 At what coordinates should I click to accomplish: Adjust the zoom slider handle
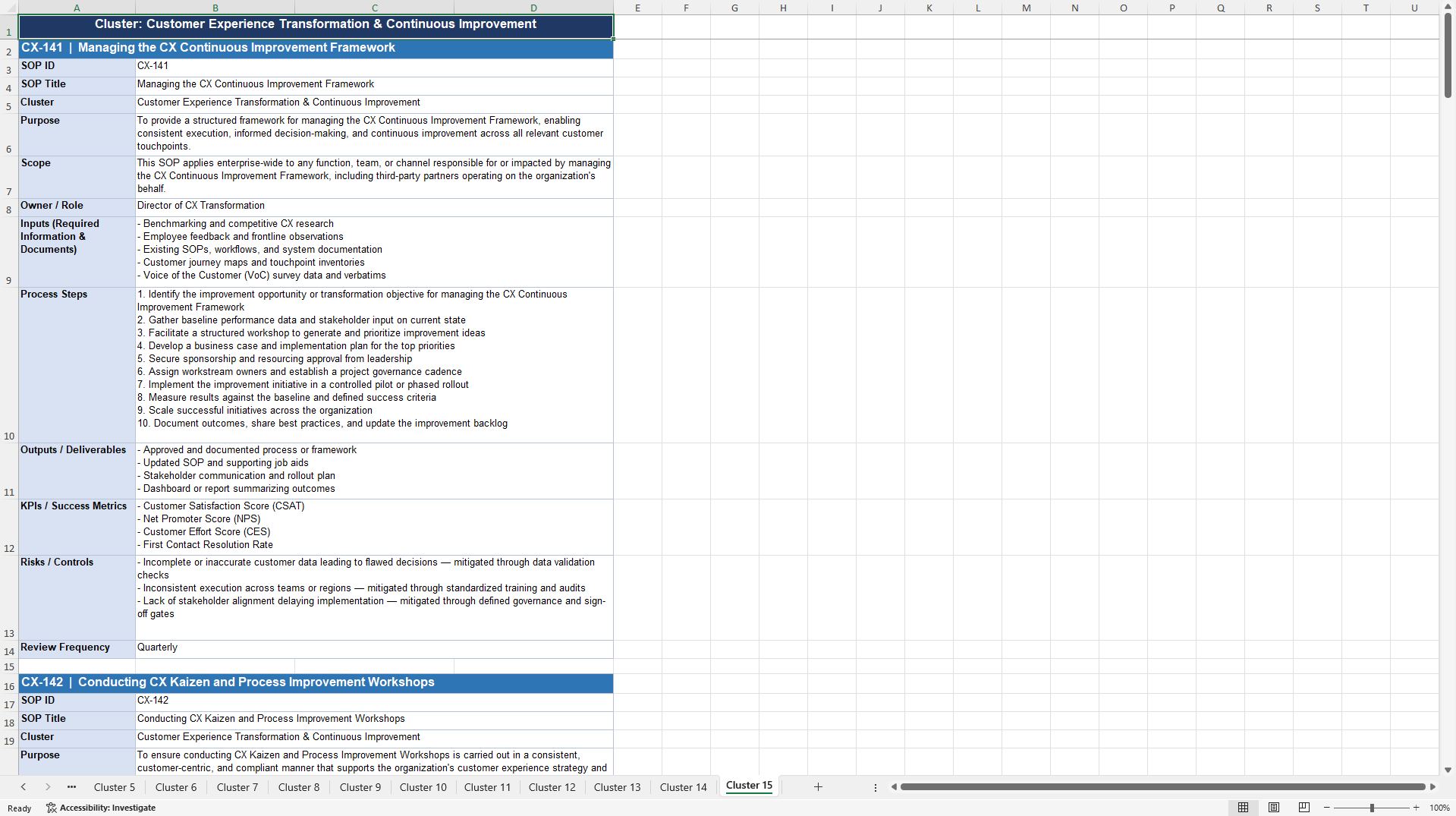[x=1372, y=808]
